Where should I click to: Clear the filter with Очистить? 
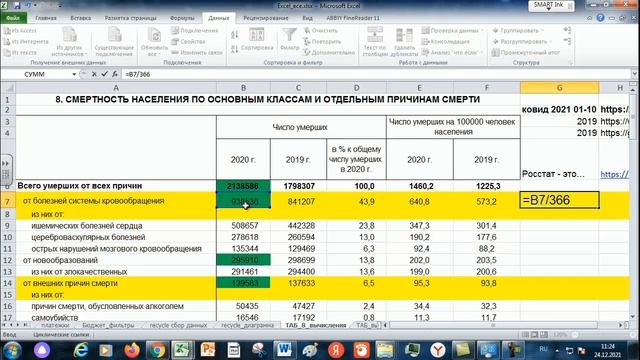coord(321,31)
